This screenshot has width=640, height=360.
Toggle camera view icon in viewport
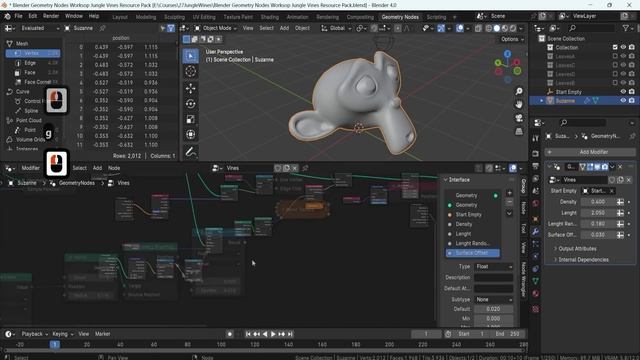point(519,118)
